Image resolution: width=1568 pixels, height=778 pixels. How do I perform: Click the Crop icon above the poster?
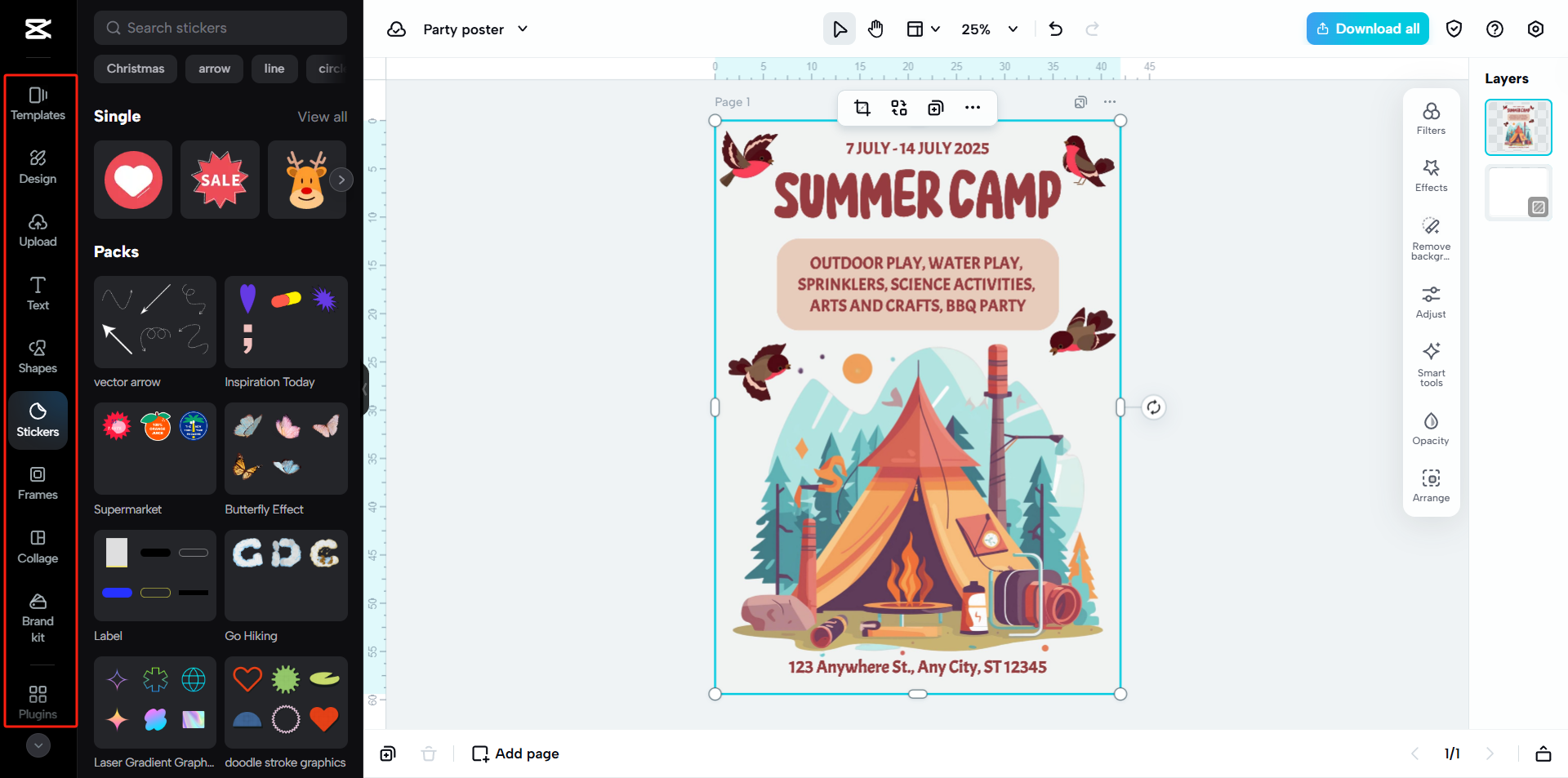pyautogui.click(x=862, y=107)
